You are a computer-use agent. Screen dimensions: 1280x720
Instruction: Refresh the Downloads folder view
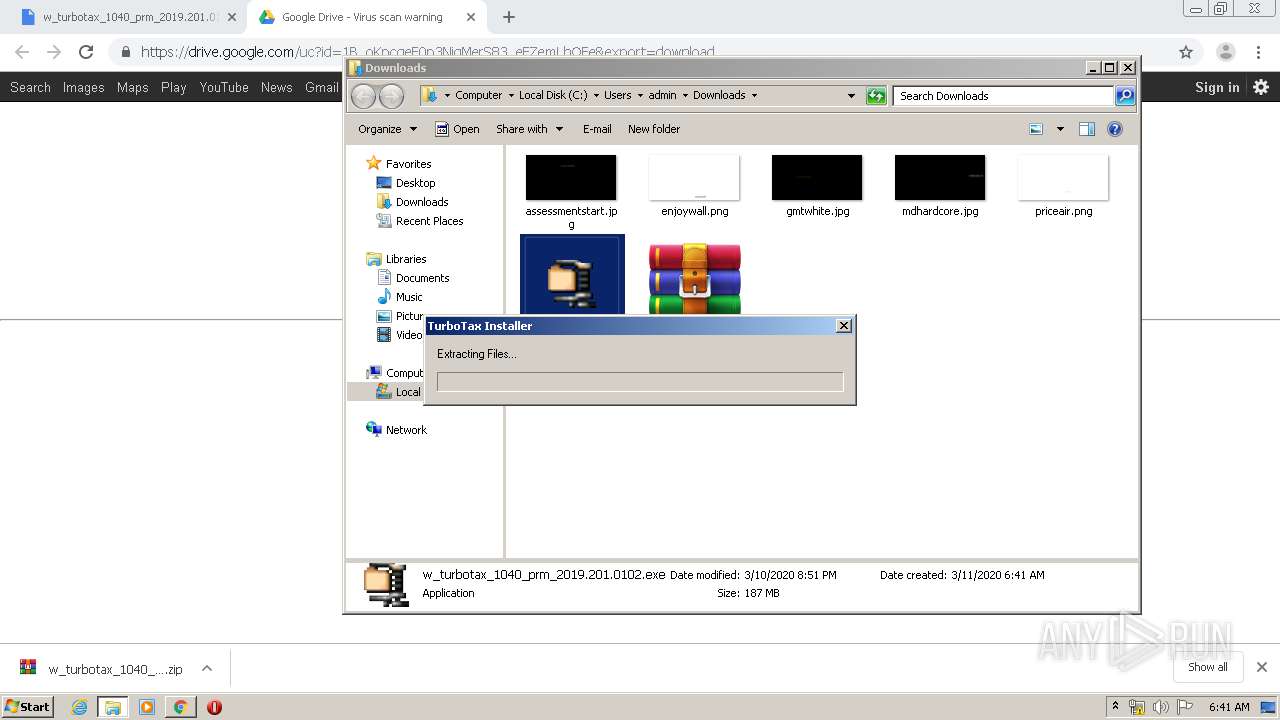pyautogui.click(x=876, y=96)
